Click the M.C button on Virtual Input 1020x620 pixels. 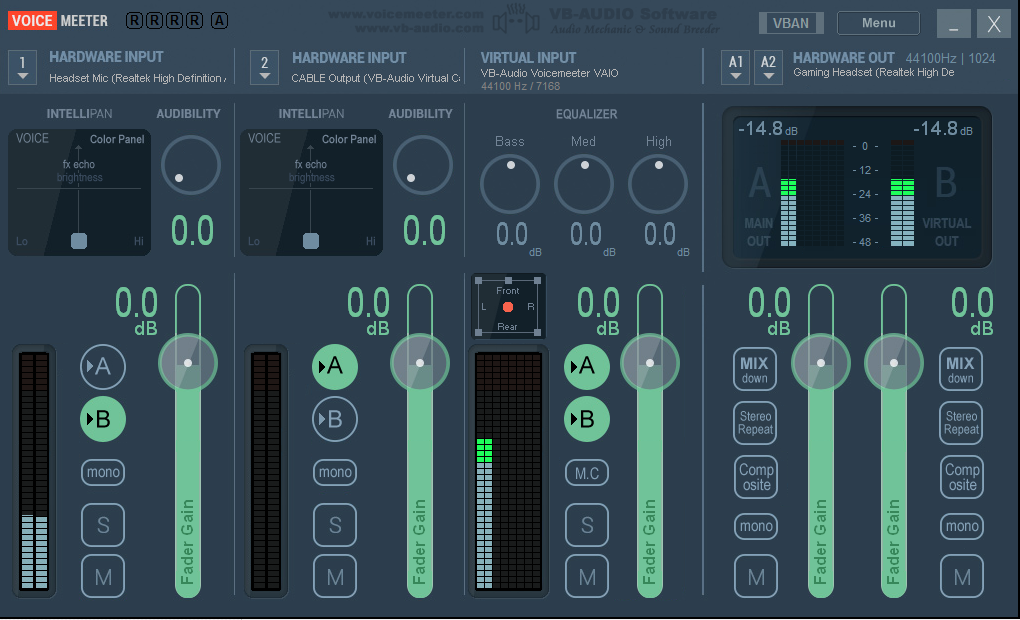tap(586, 473)
